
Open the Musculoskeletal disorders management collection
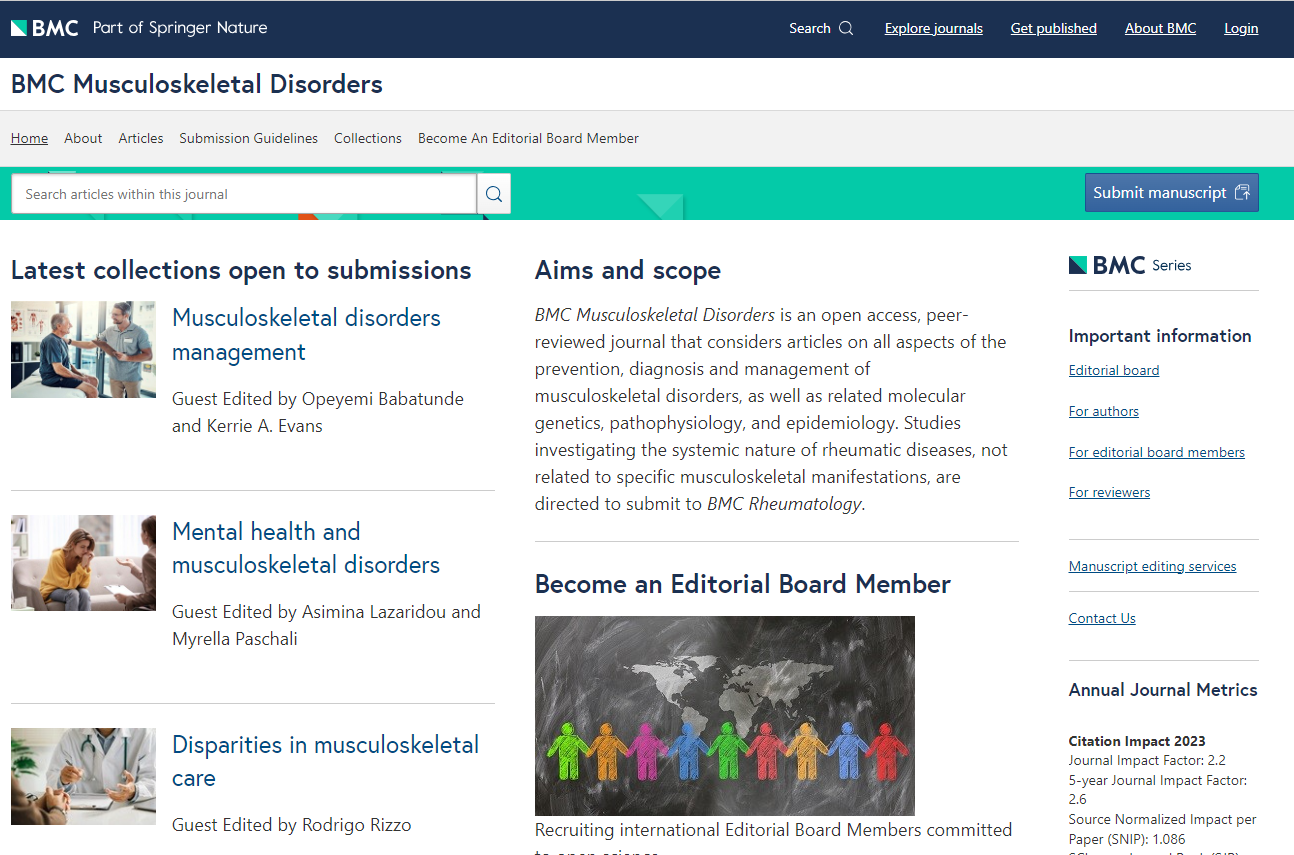[306, 334]
